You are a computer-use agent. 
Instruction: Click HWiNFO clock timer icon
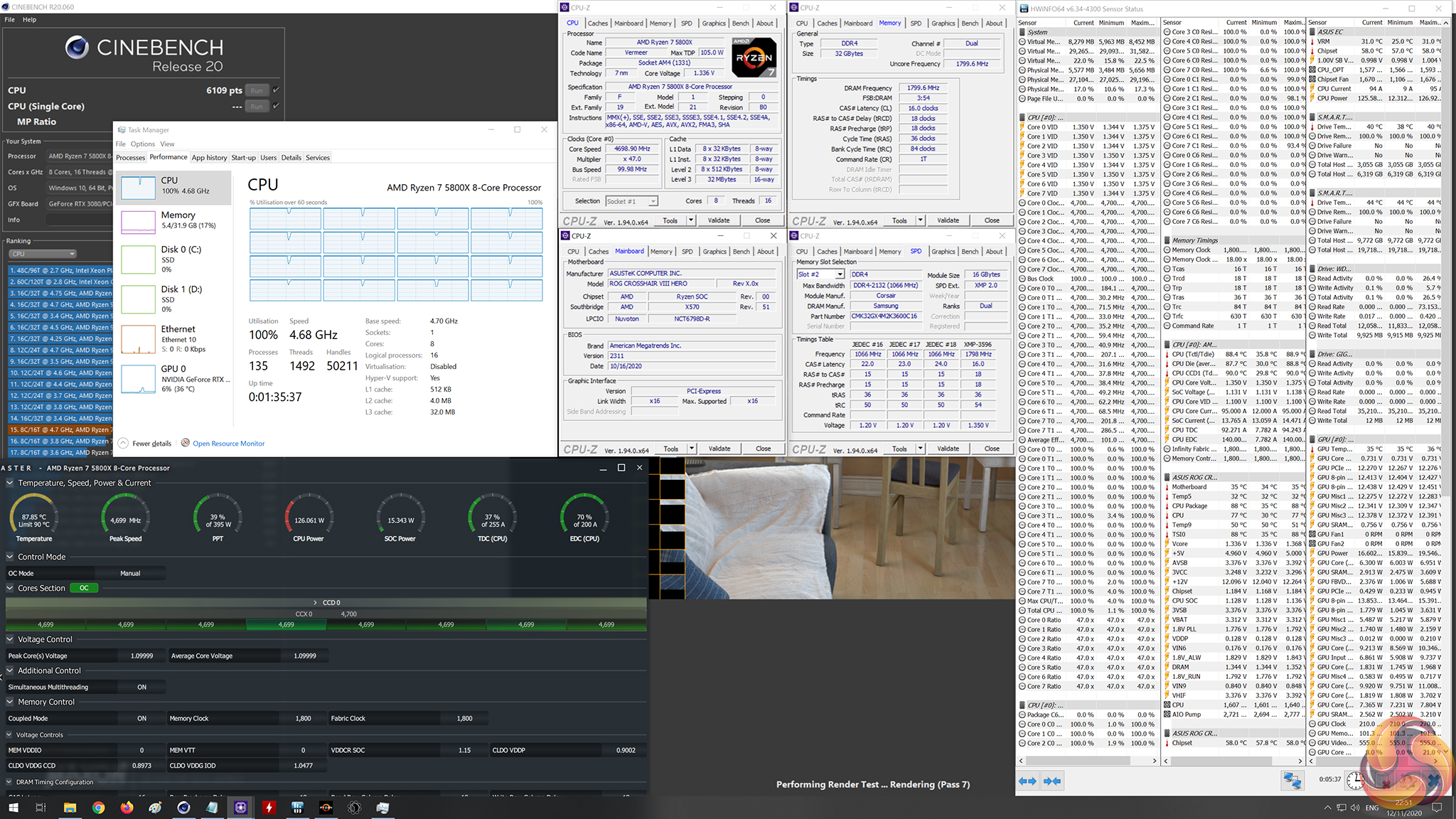pyautogui.click(x=1356, y=781)
